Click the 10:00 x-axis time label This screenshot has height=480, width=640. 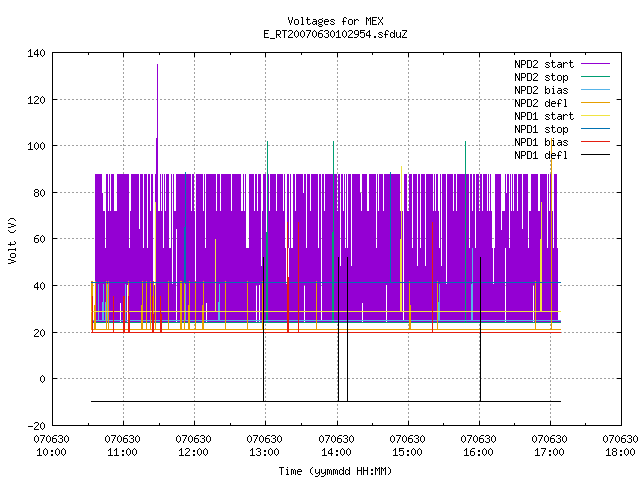(51, 453)
